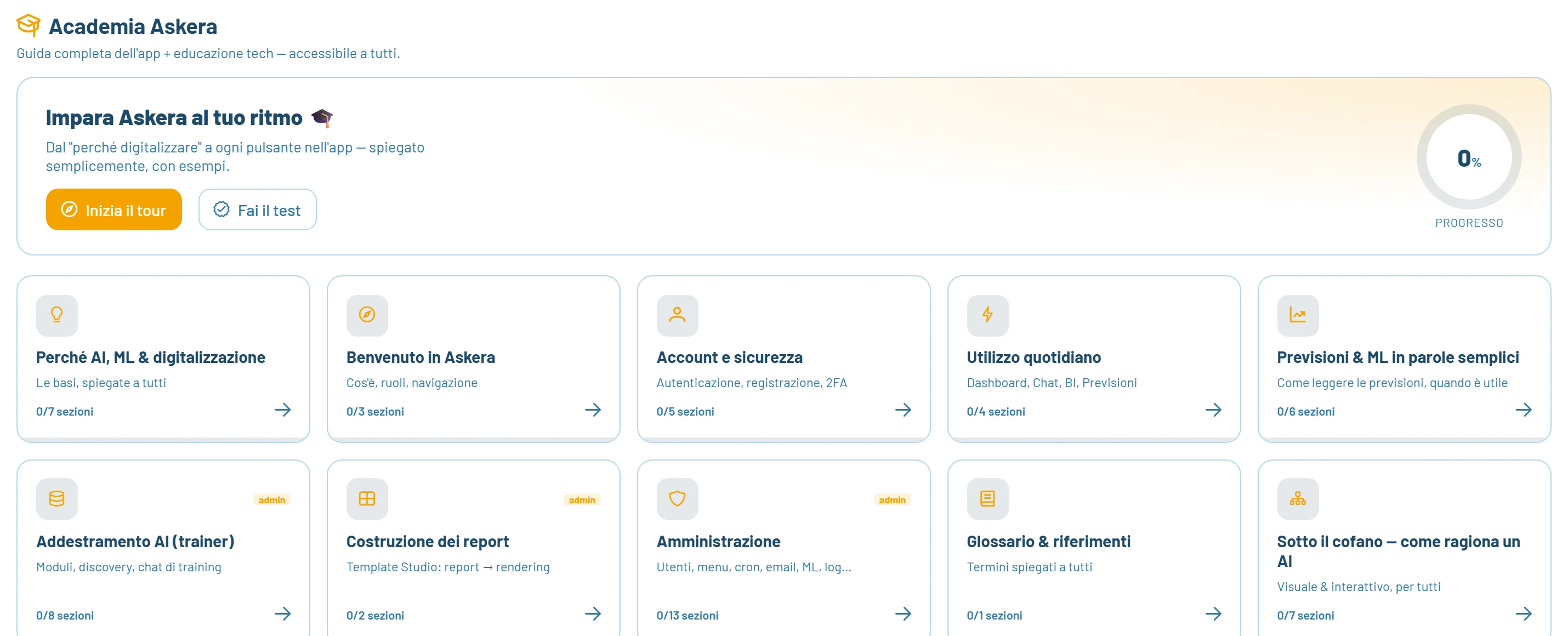Select the Glossario & riferimenti title

(x=1048, y=542)
